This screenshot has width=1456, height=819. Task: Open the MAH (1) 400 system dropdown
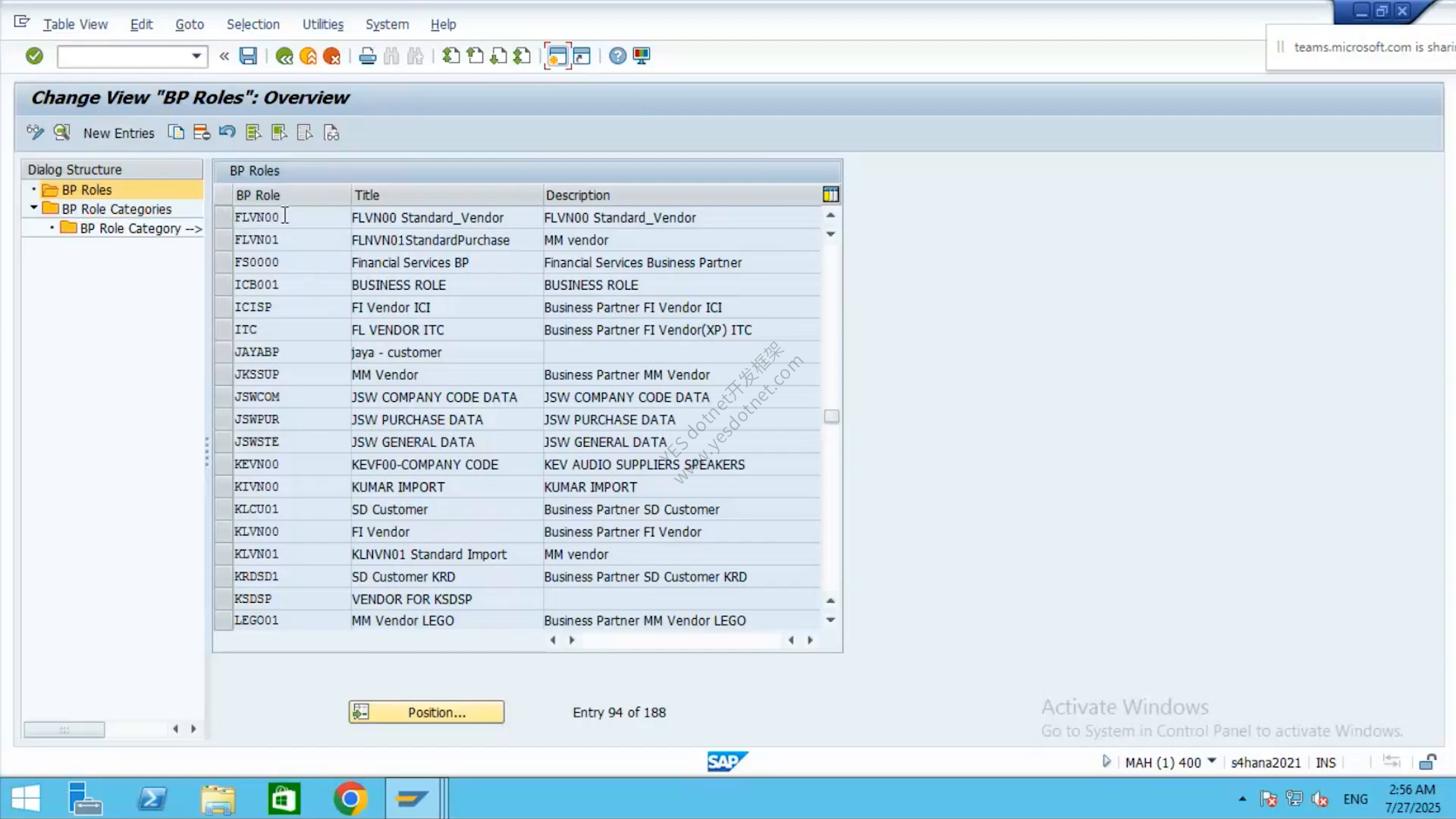pos(1211,761)
